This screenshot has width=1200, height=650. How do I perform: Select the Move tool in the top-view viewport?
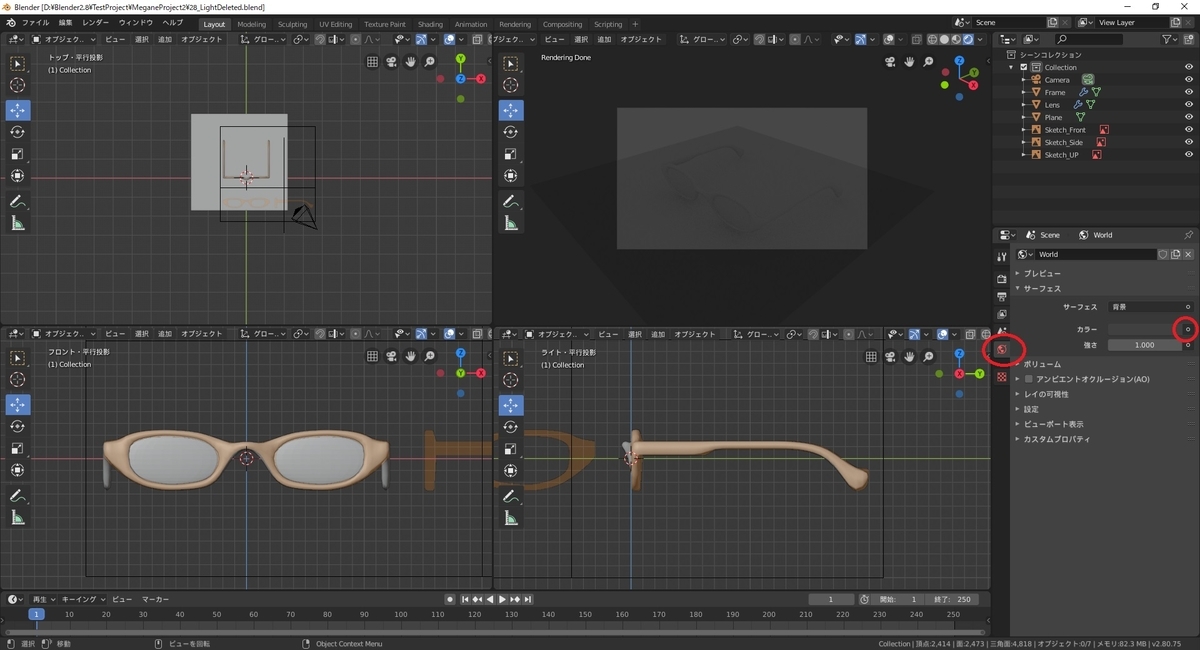tap(17, 110)
